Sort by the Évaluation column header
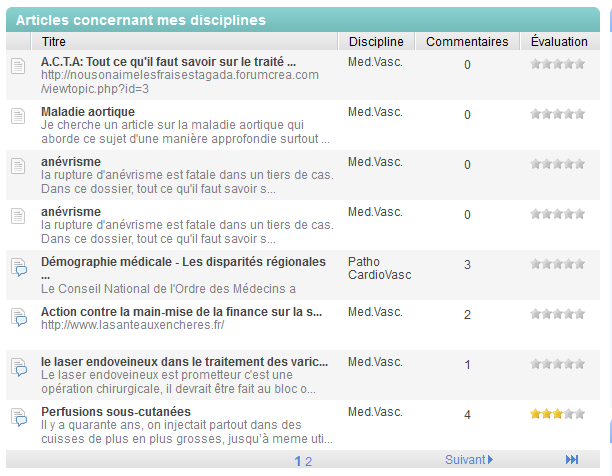This screenshot has width=612, height=476. (559, 42)
